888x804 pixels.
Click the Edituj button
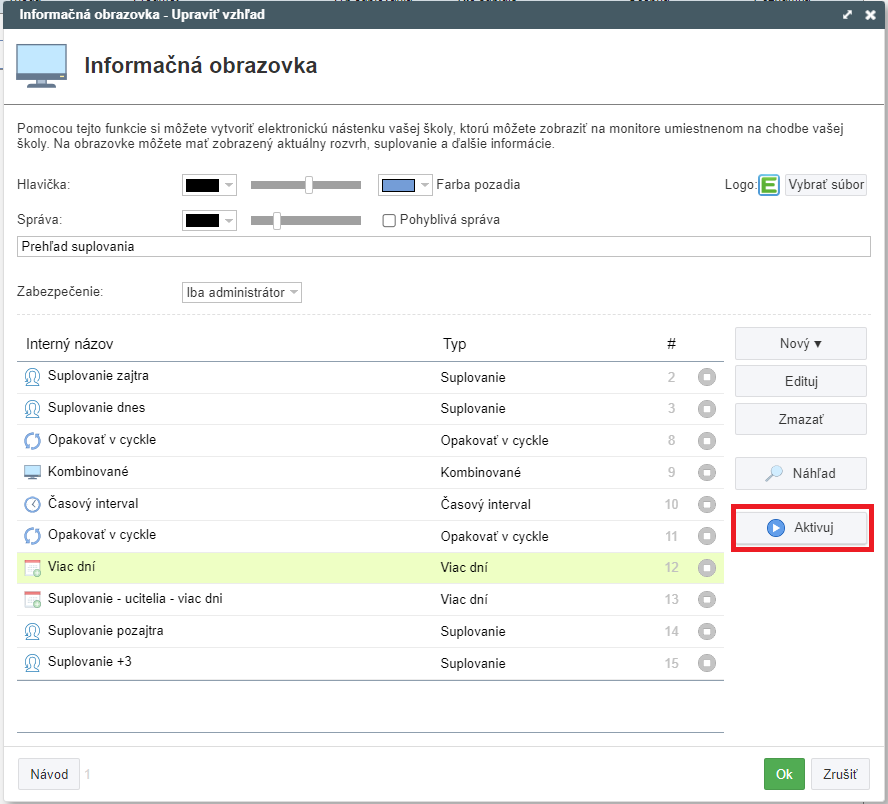(x=800, y=381)
